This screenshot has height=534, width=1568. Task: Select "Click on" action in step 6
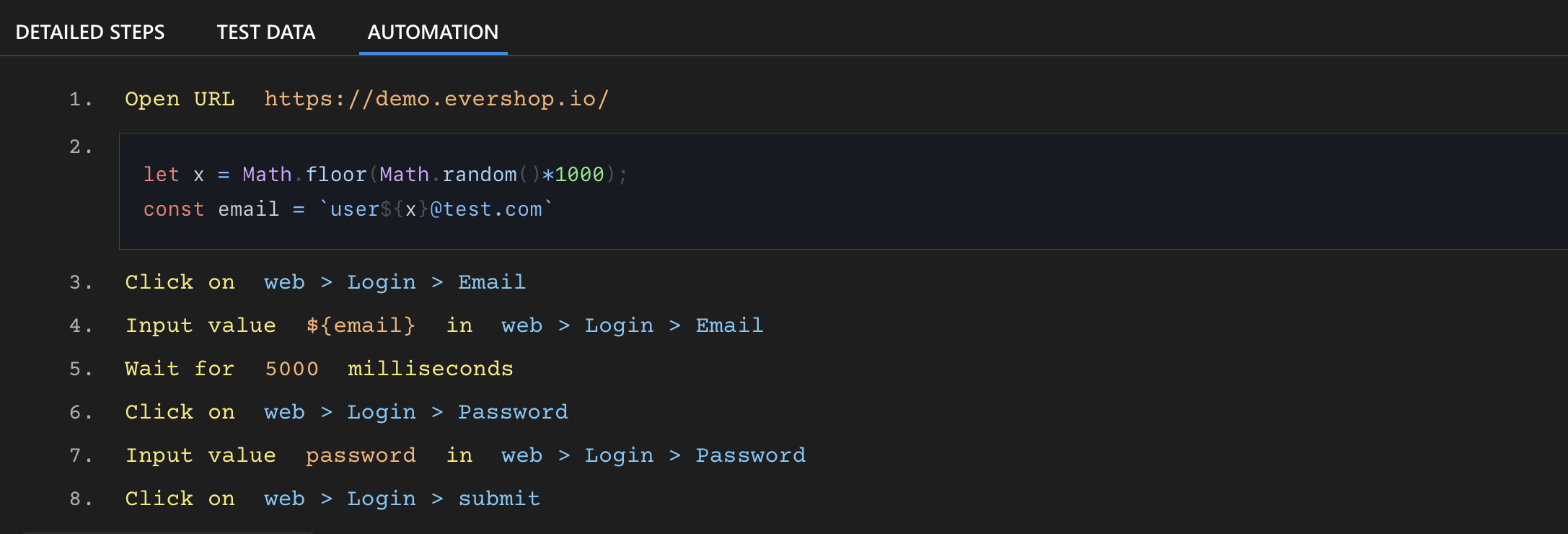point(180,411)
